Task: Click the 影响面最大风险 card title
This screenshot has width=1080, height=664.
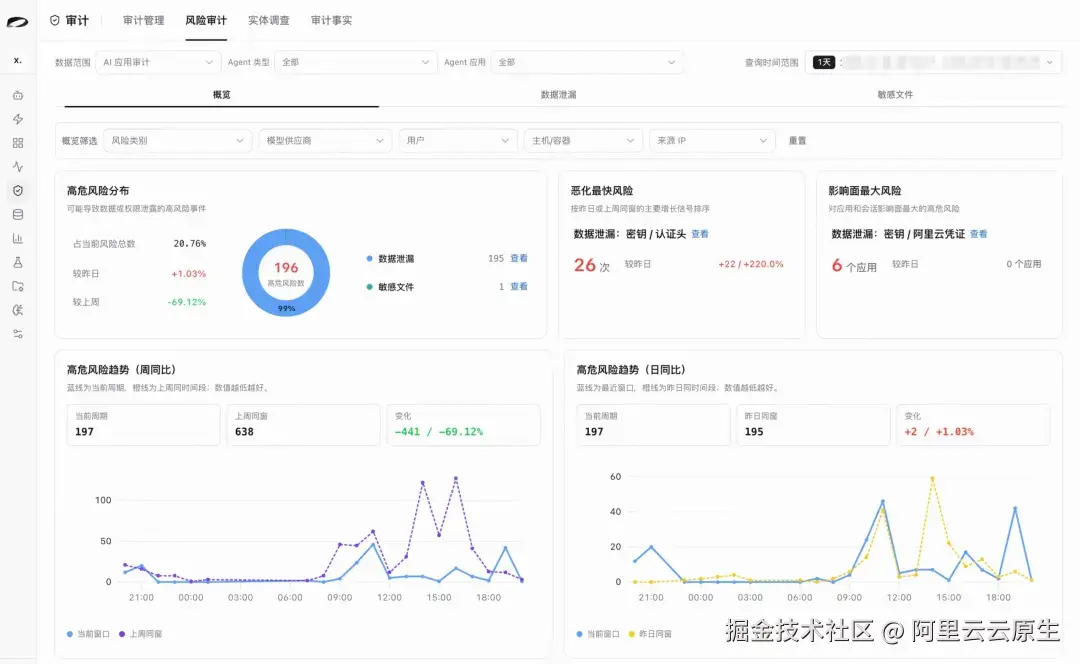Action: pyautogui.click(x=864, y=191)
